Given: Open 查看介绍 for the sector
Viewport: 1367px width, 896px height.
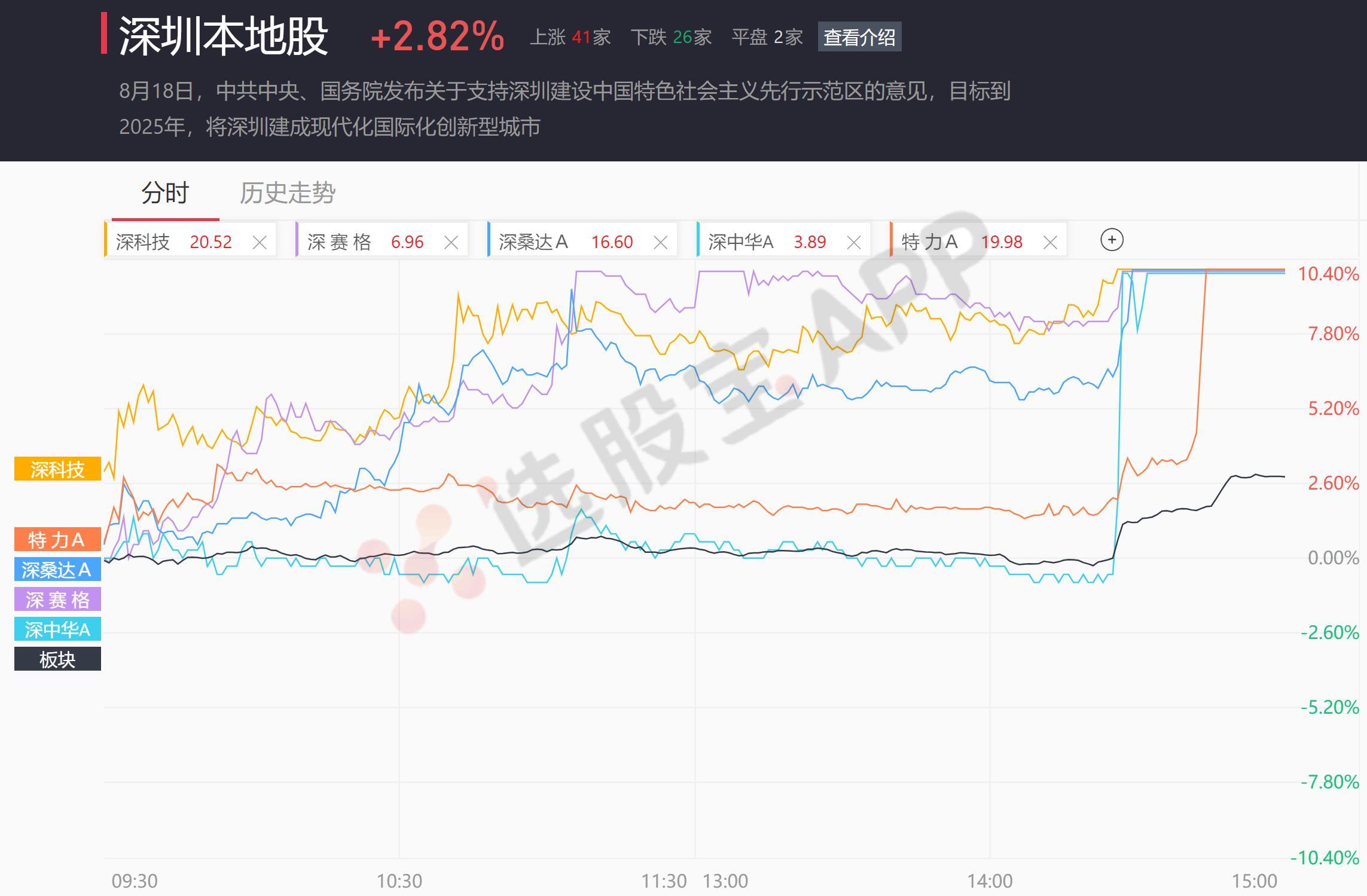Looking at the screenshot, I should click(861, 37).
